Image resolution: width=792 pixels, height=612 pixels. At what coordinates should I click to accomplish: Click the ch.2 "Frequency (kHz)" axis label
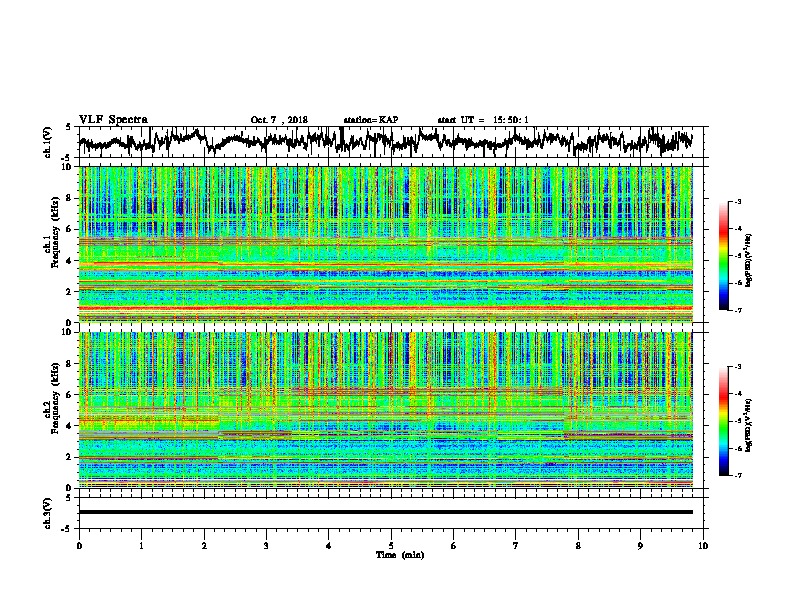tap(55, 398)
